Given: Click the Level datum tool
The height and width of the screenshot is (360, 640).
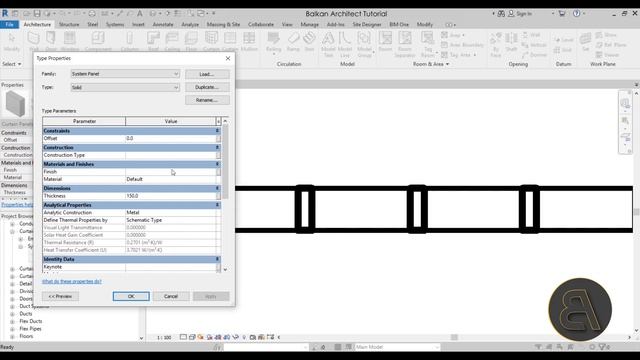Looking at the screenshot, I should click(564, 40).
